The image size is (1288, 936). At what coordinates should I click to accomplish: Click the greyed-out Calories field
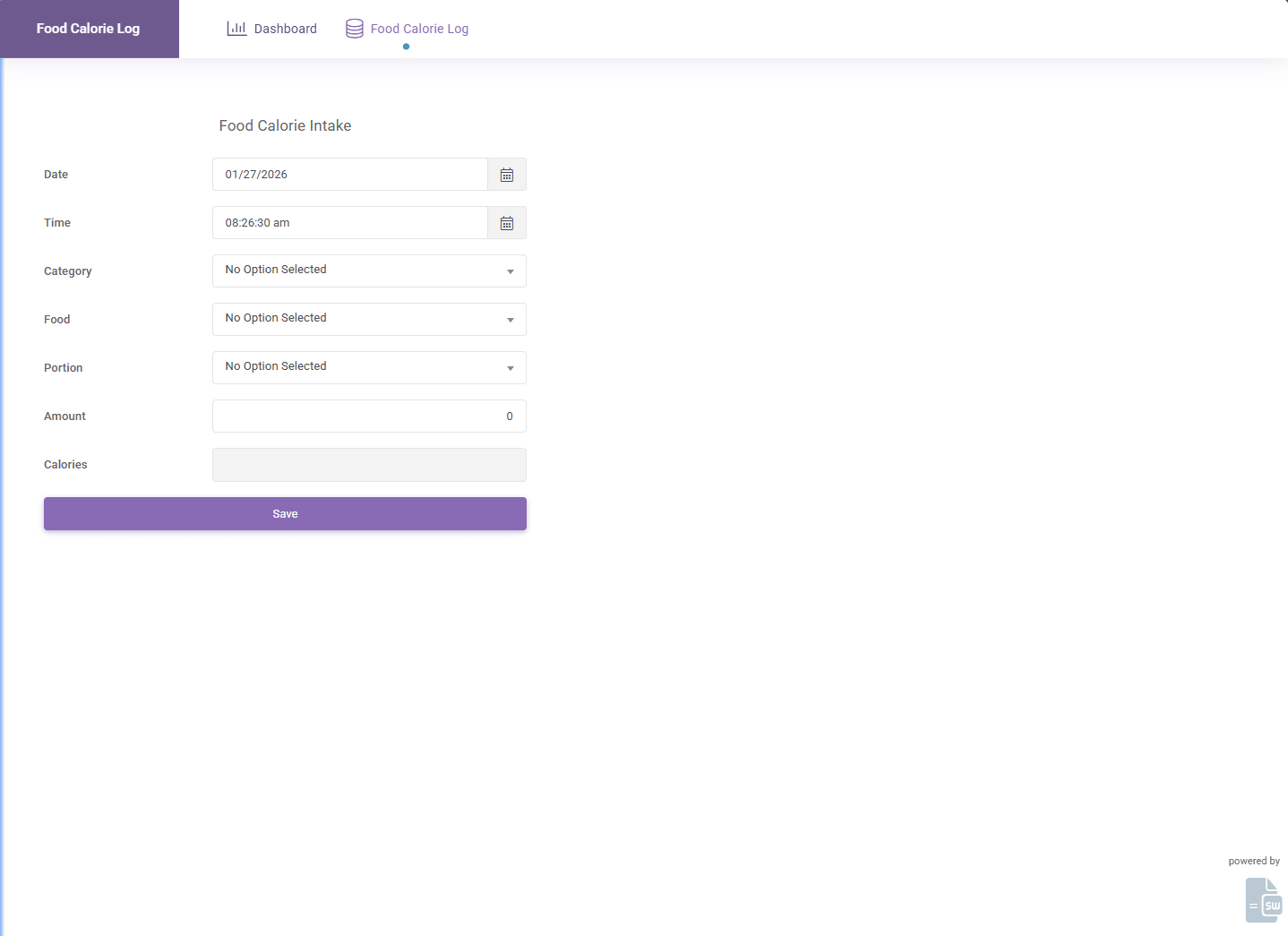click(x=369, y=465)
